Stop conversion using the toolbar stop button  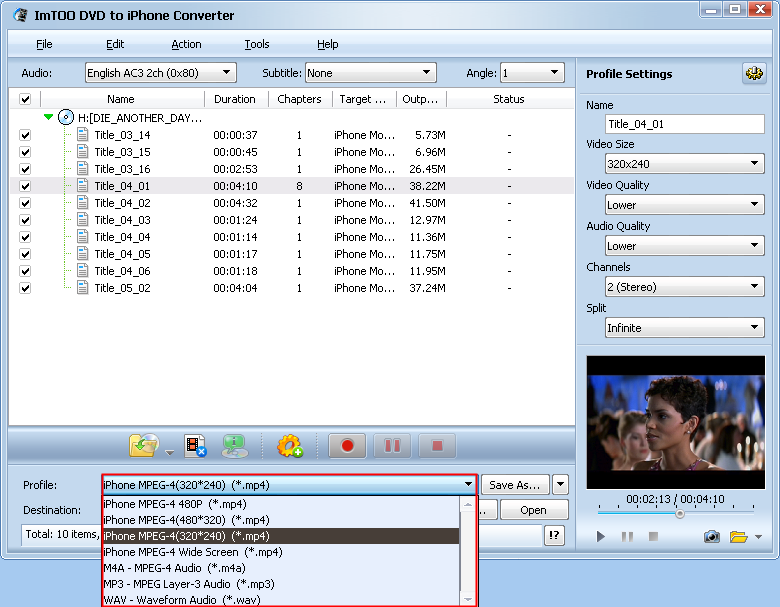point(437,446)
